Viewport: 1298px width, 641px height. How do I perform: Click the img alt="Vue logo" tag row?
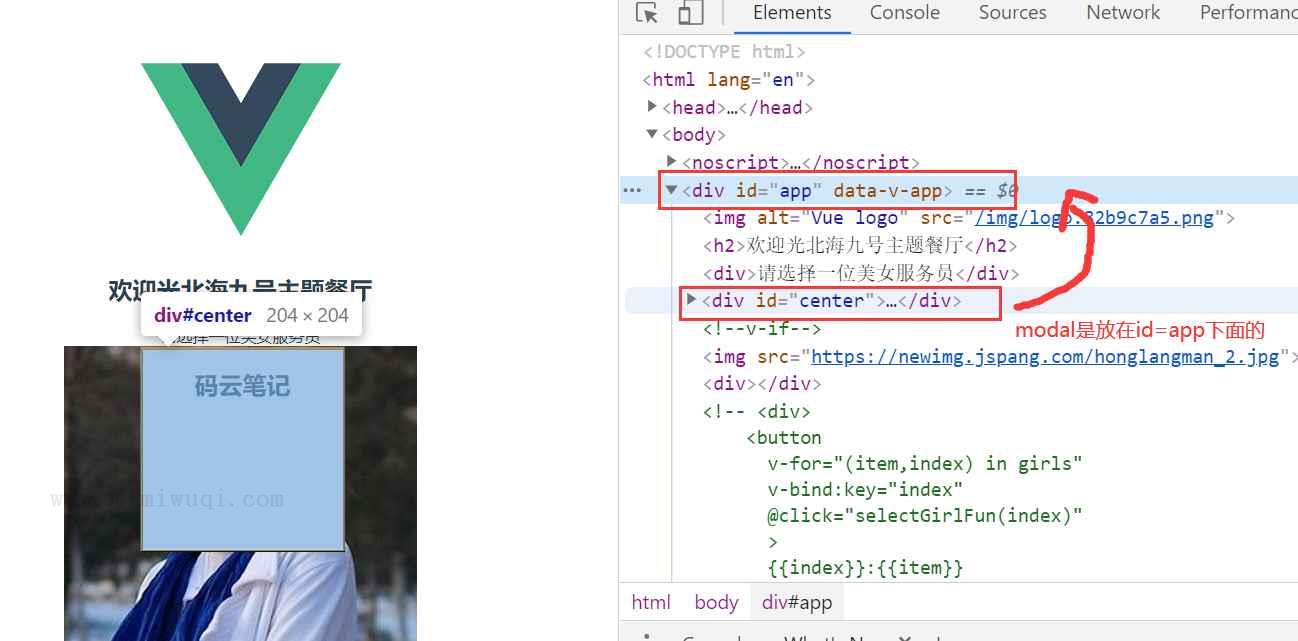[969, 218]
